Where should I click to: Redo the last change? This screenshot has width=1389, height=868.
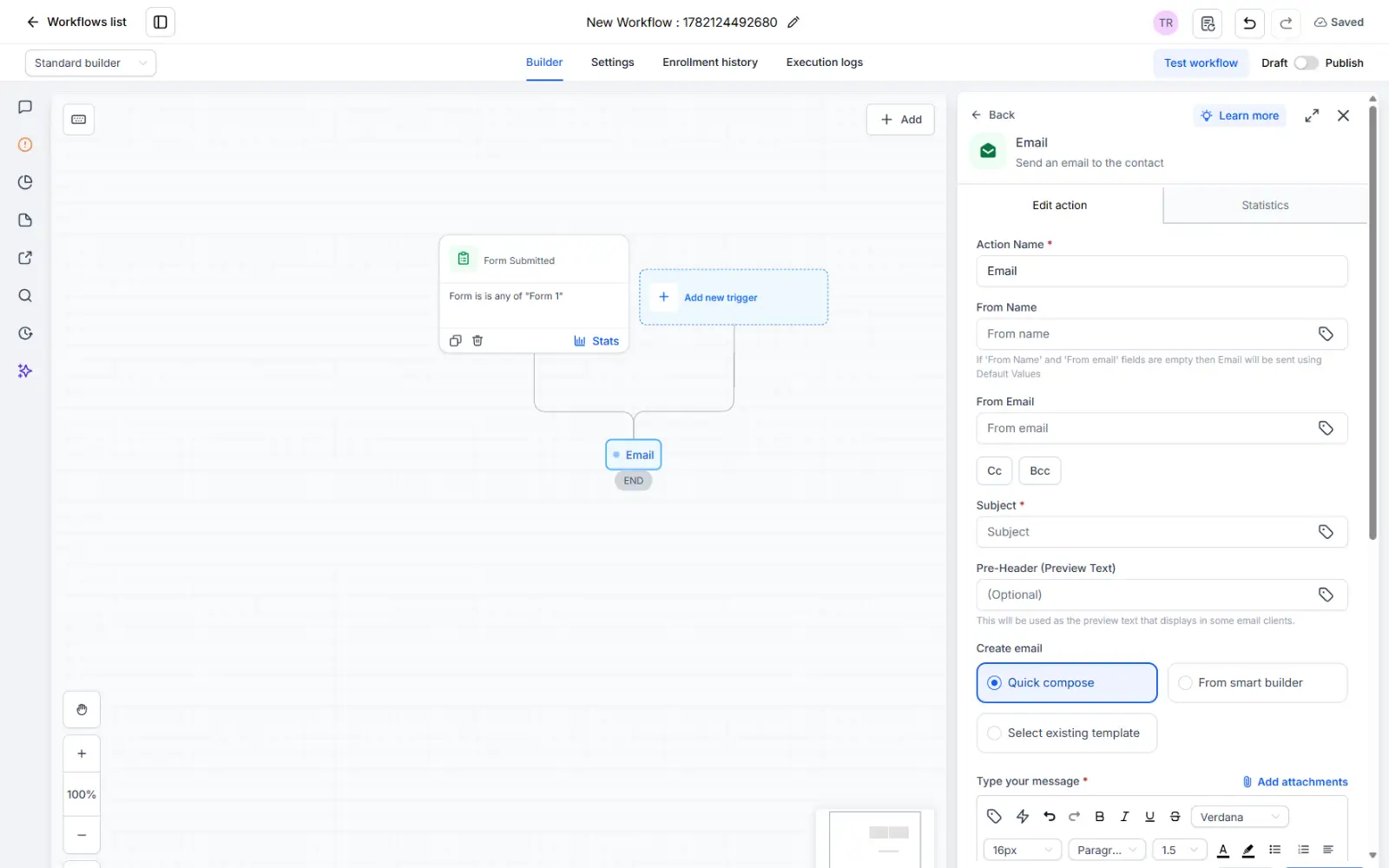1286,23
